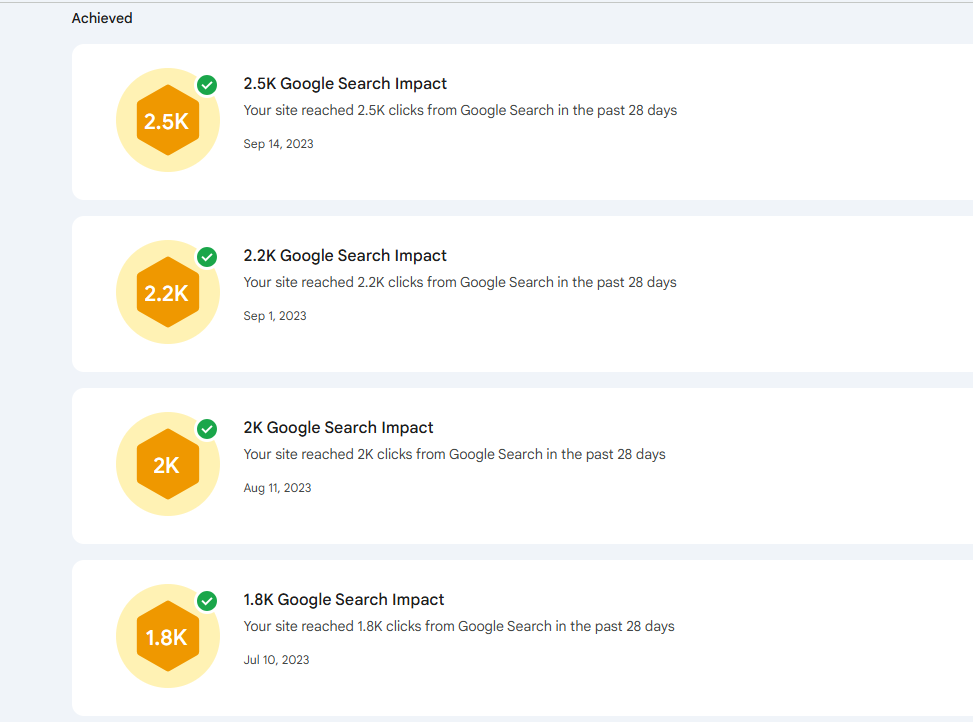Click the green checkmark on 1.8K badge

point(207,601)
